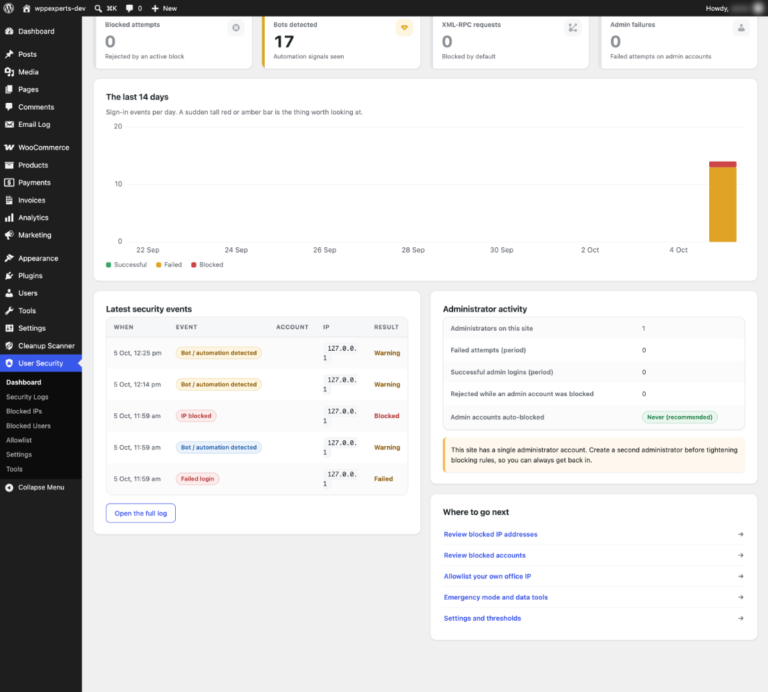Click arrow beside Settings and thresholds
768x692 pixels.
pos(741,619)
